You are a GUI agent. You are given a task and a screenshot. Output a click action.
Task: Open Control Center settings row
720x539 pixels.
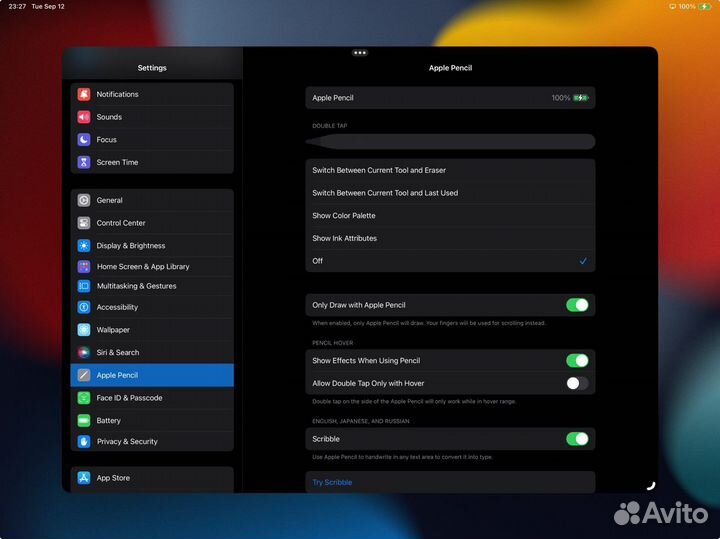(x=152, y=223)
